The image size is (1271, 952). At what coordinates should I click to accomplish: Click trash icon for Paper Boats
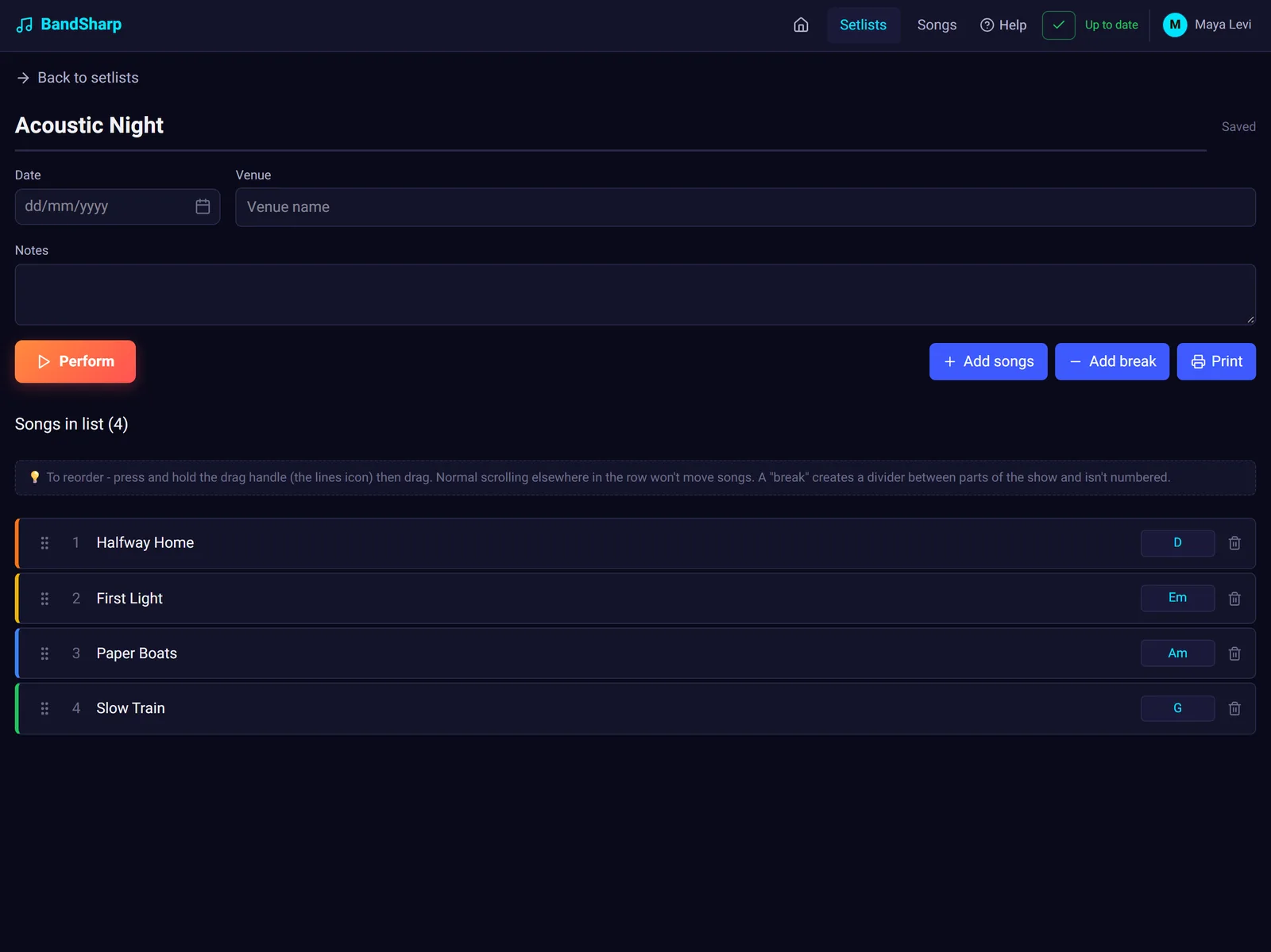click(1234, 653)
